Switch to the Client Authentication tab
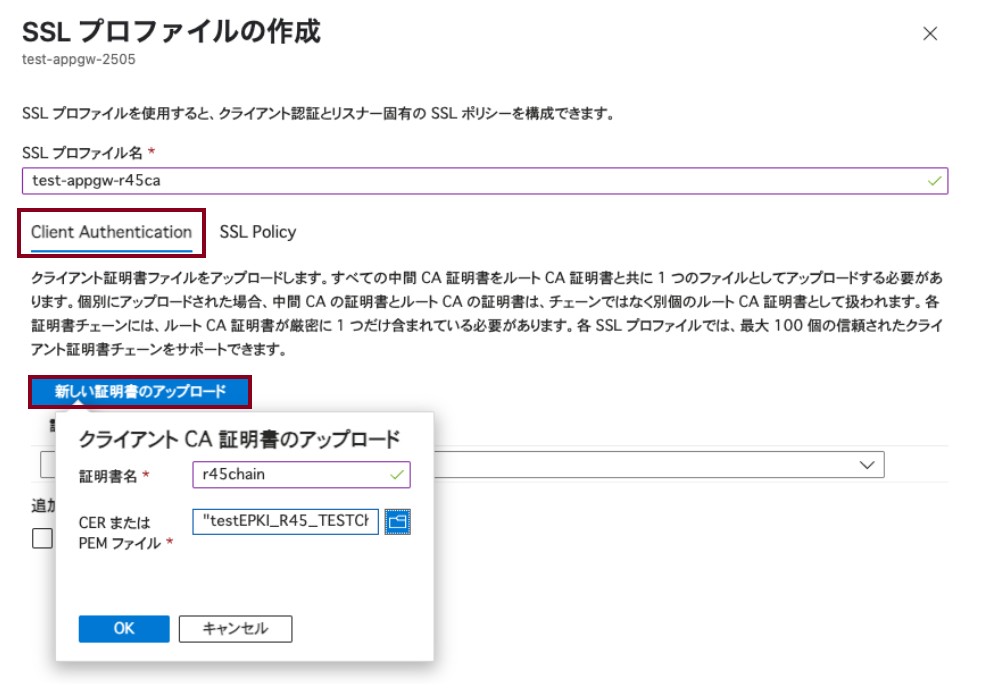Screen dimensions: 995x691 pos(111,232)
